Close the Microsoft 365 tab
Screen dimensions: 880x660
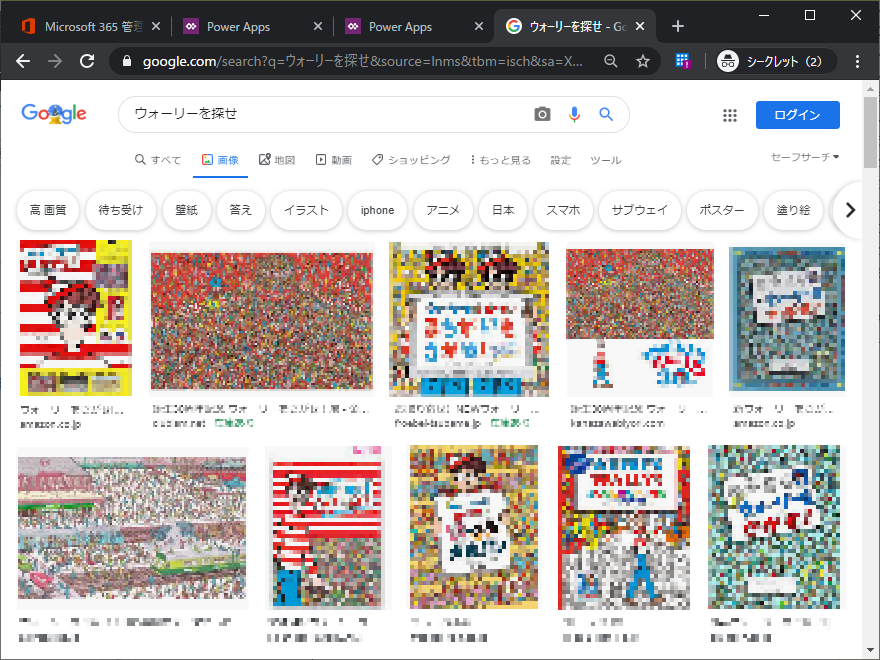coord(156,26)
